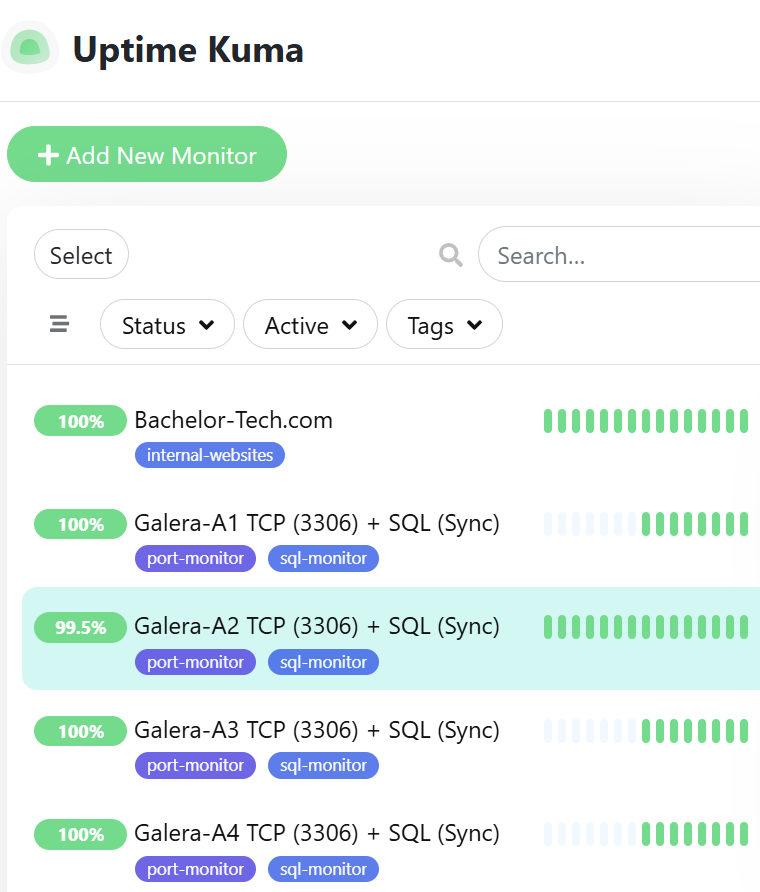This screenshot has height=892, width=760.
Task: Click the 100% uptime badge for Bachelor-Tech.com
Action: pyautogui.click(x=80, y=421)
